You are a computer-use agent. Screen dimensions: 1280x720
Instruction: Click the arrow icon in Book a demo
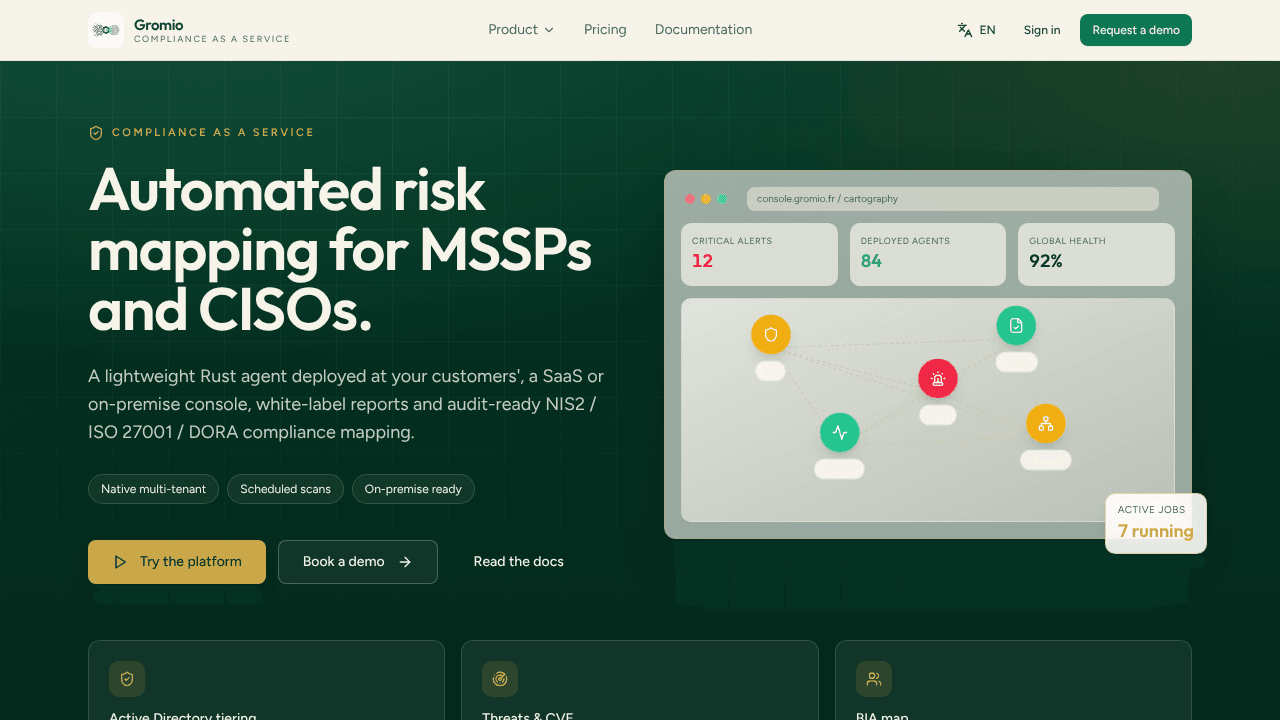[x=405, y=562]
